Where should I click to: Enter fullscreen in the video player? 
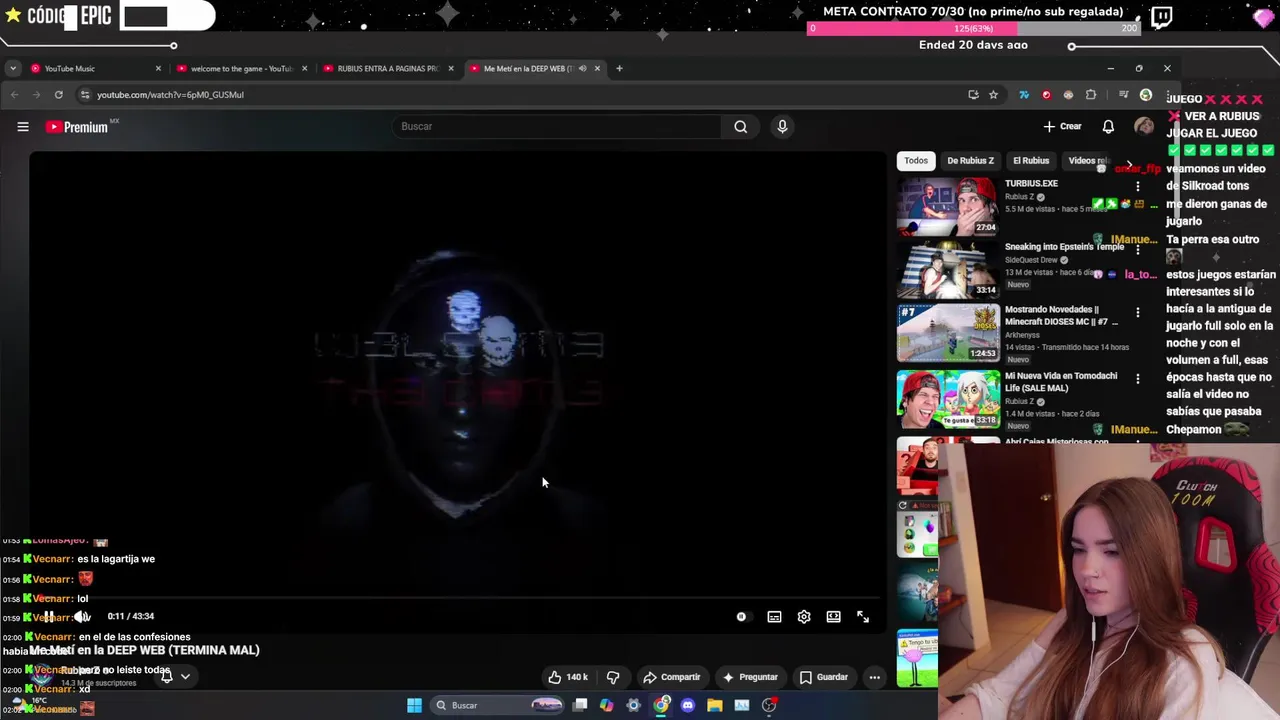point(863,617)
